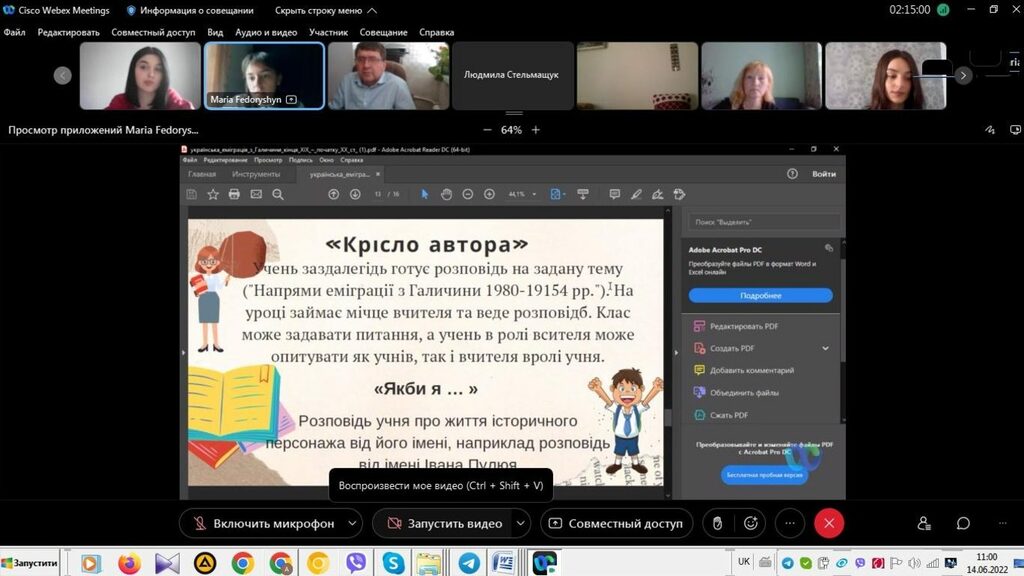The image size is (1024, 576).
Task: Select Людмила Стельмащук participant tile
Action: click(x=512, y=75)
